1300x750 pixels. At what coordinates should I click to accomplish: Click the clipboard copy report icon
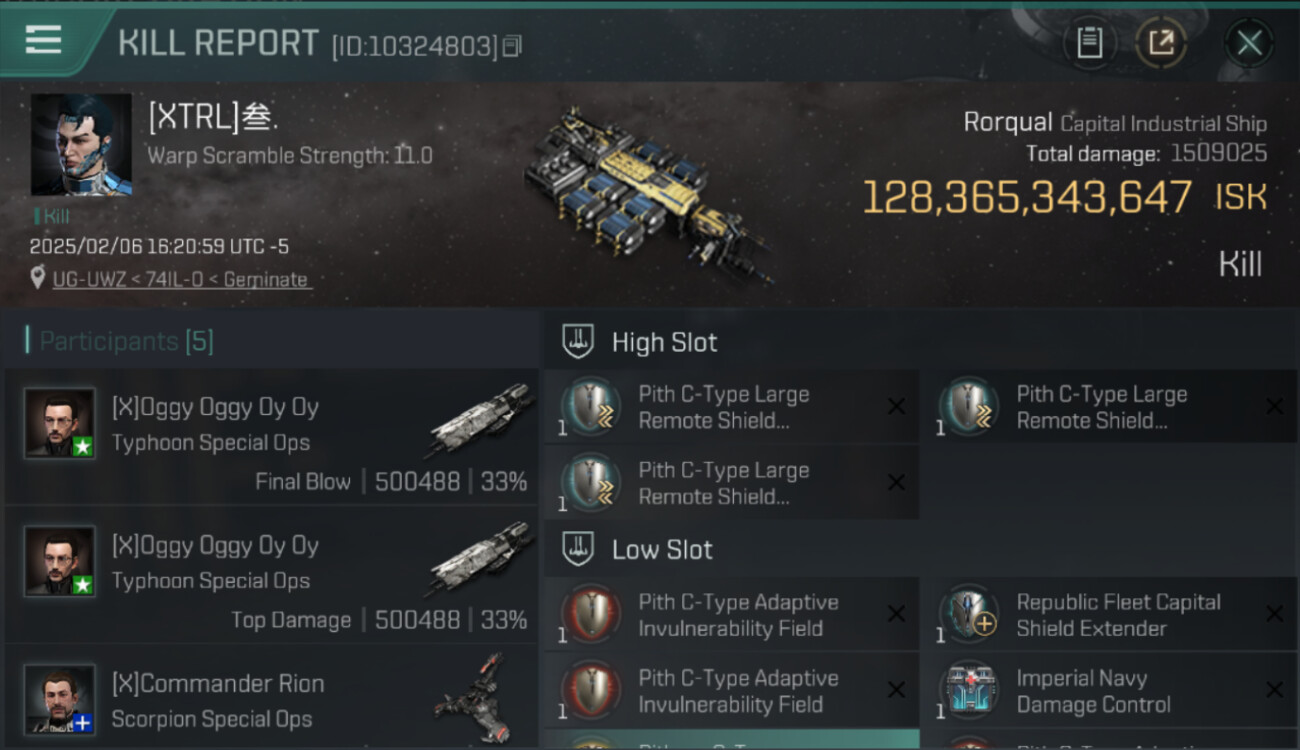(1089, 43)
